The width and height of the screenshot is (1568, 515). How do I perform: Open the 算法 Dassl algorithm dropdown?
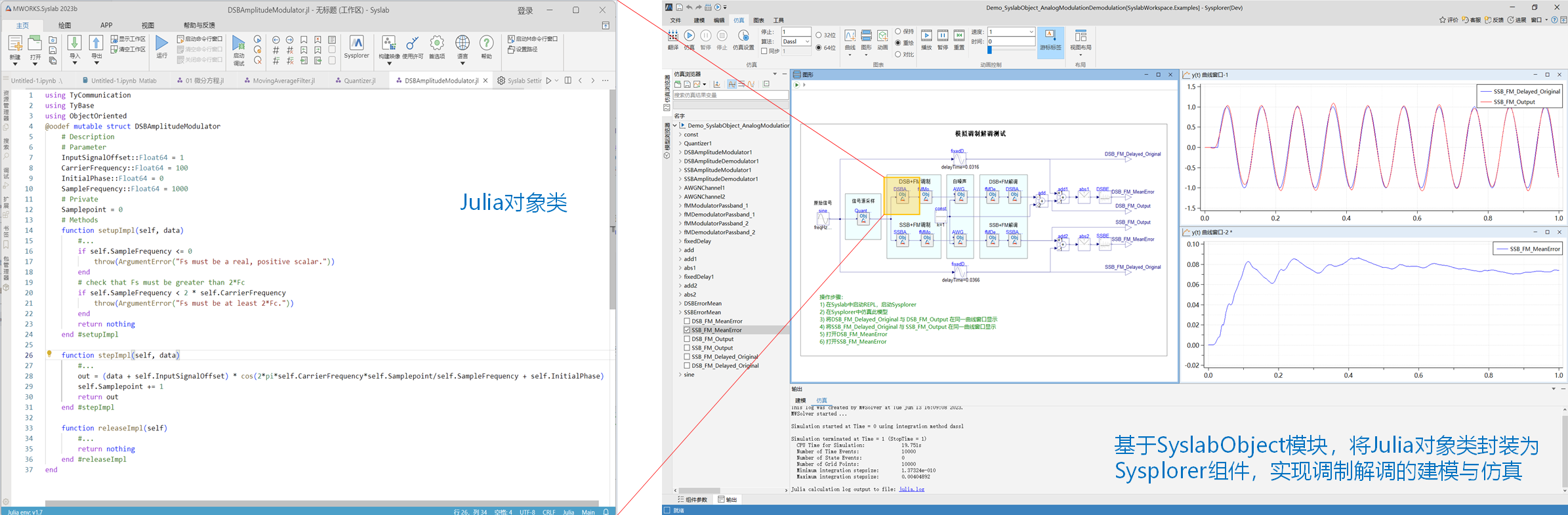796,41
